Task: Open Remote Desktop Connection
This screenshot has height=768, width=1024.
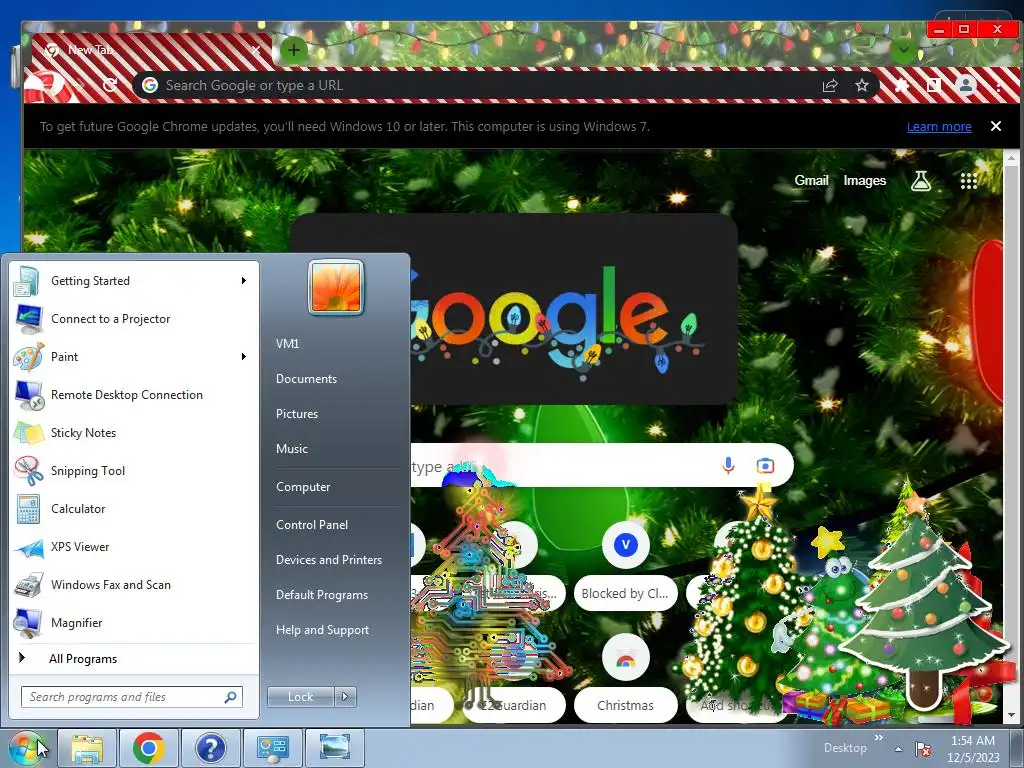Action: (134, 394)
